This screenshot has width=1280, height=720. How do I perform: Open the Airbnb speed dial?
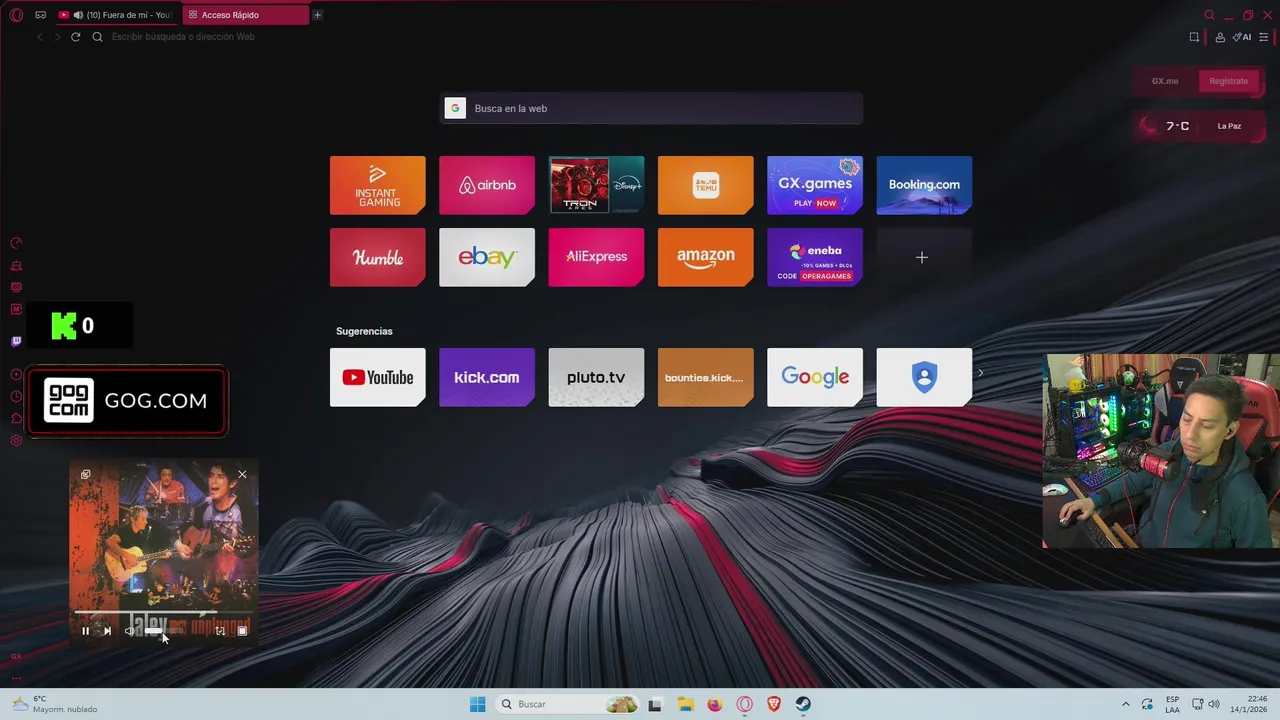tap(487, 185)
